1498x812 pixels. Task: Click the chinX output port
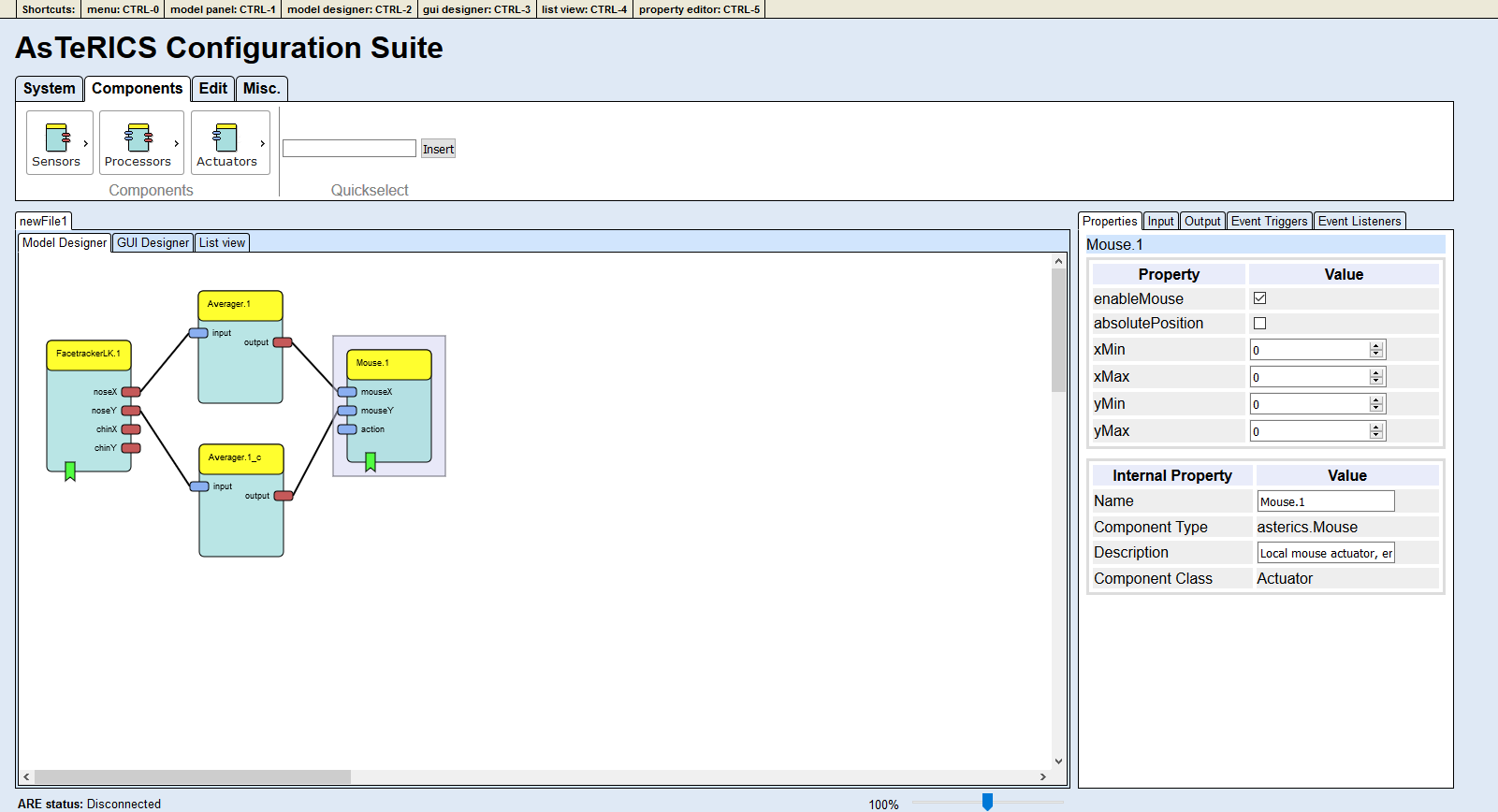click(131, 429)
